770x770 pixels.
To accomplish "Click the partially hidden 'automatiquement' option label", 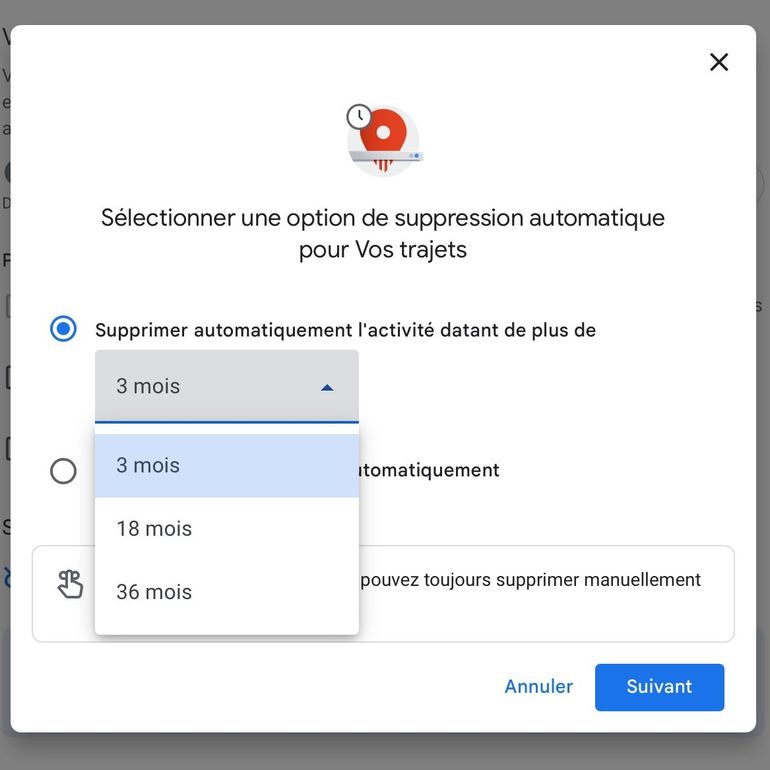I will 430,470.
